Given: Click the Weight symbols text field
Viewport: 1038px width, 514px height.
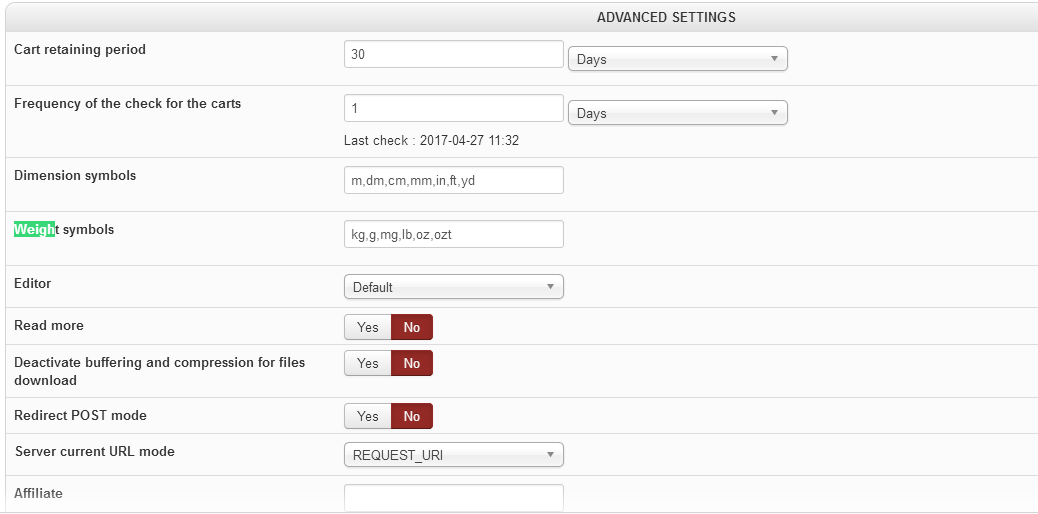Looking at the screenshot, I should [x=453, y=234].
